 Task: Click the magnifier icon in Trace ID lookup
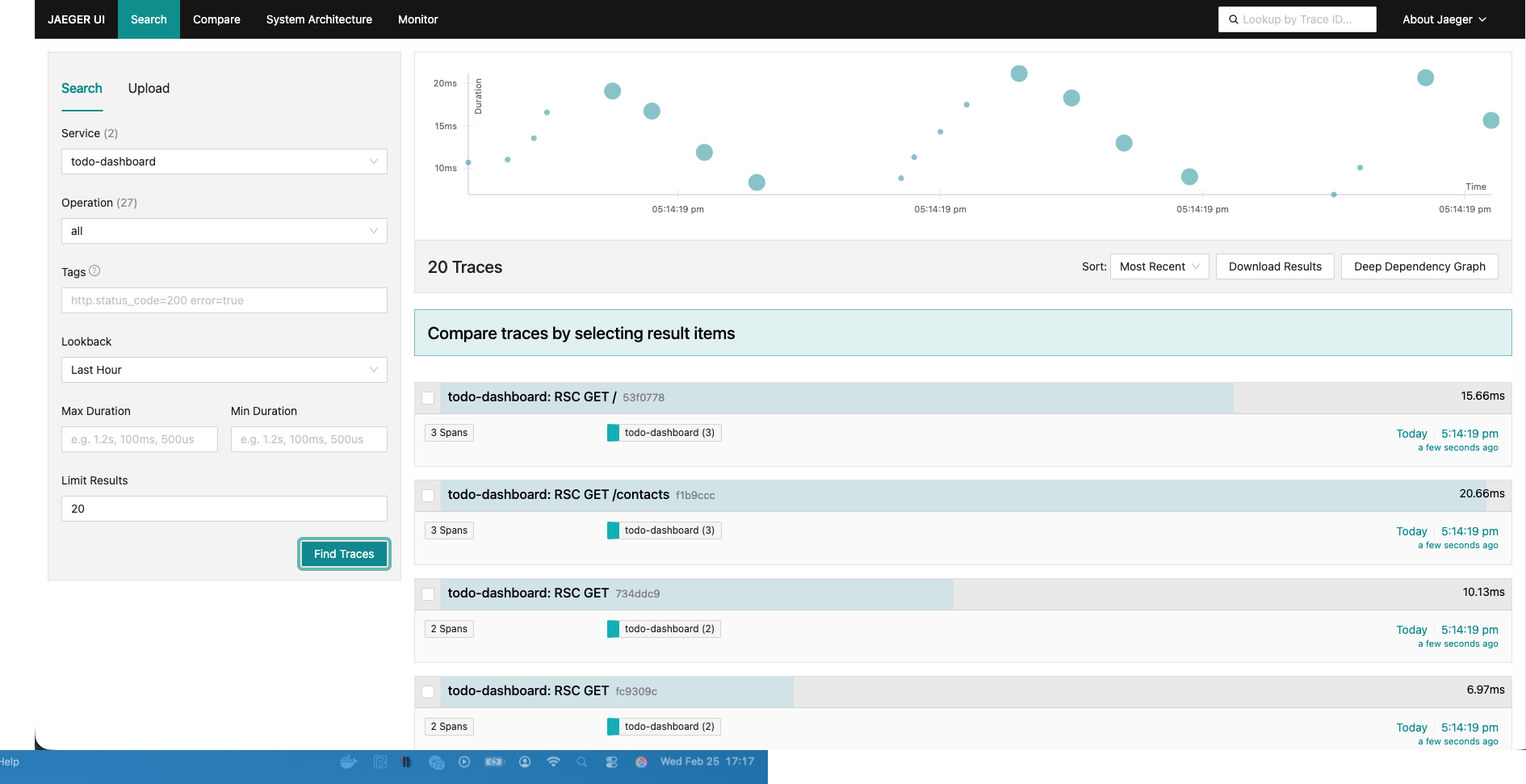pyautogui.click(x=1233, y=19)
